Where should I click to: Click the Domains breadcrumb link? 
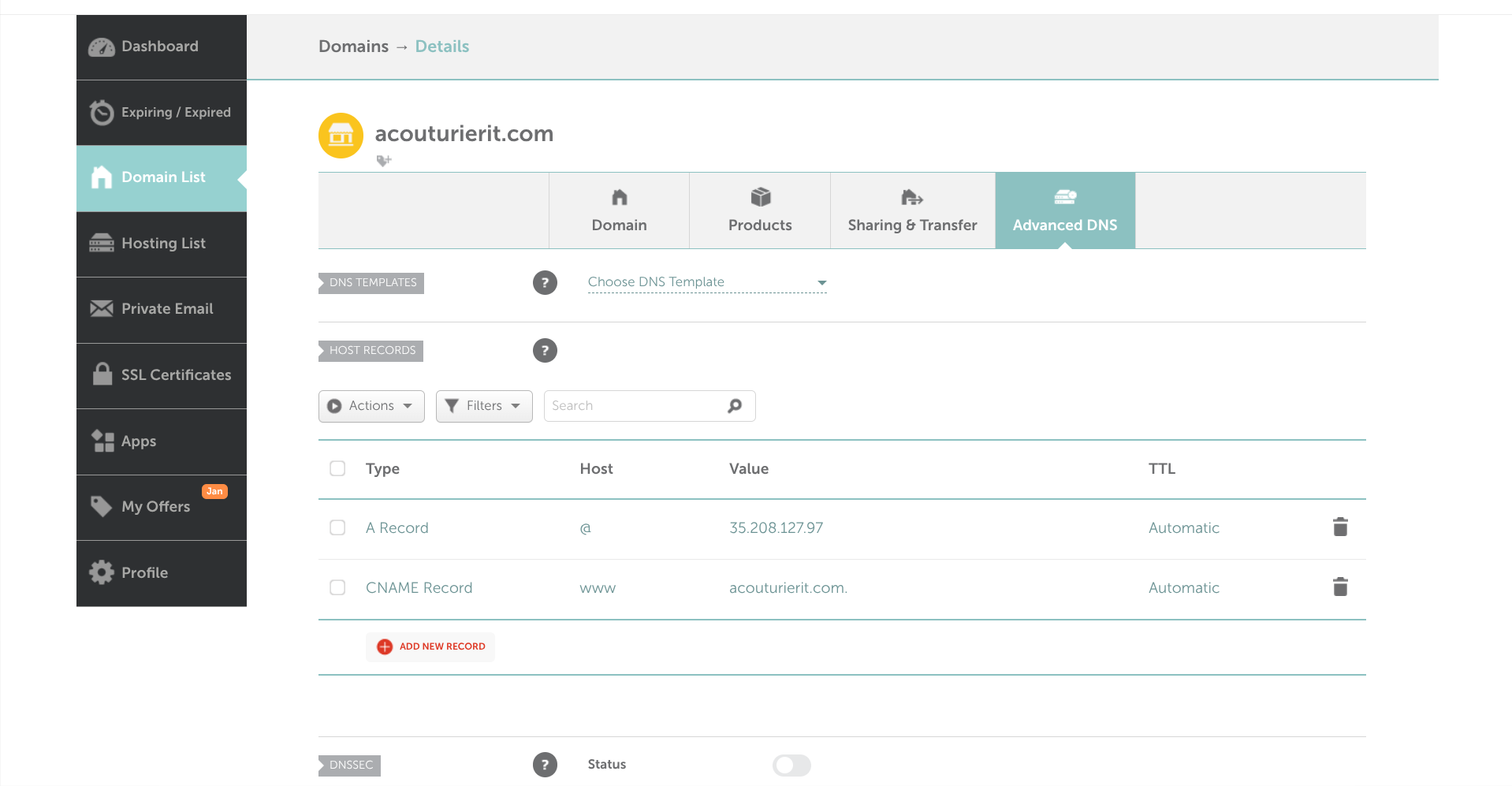(353, 47)
